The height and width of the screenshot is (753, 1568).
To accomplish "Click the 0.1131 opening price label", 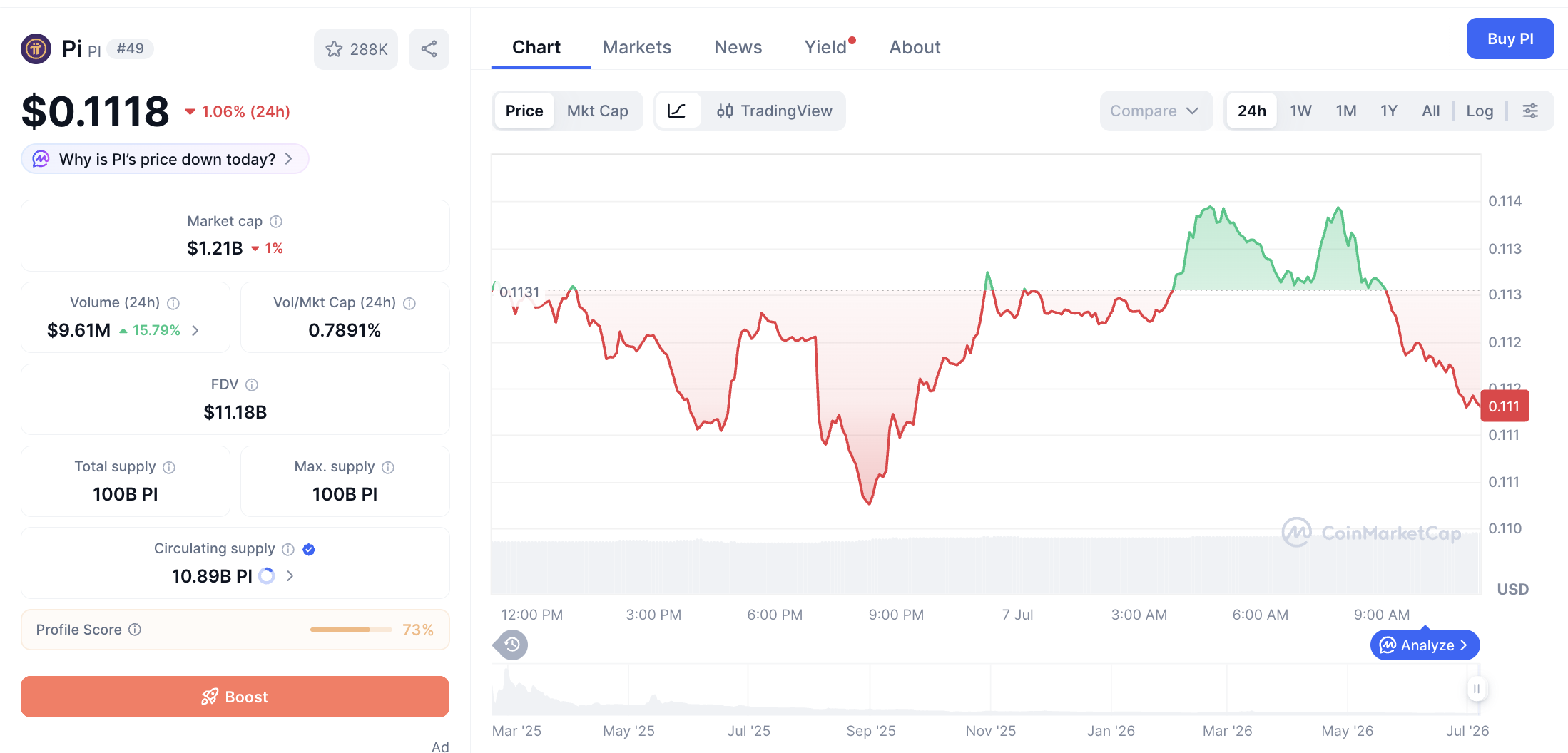I will [519, 292].
